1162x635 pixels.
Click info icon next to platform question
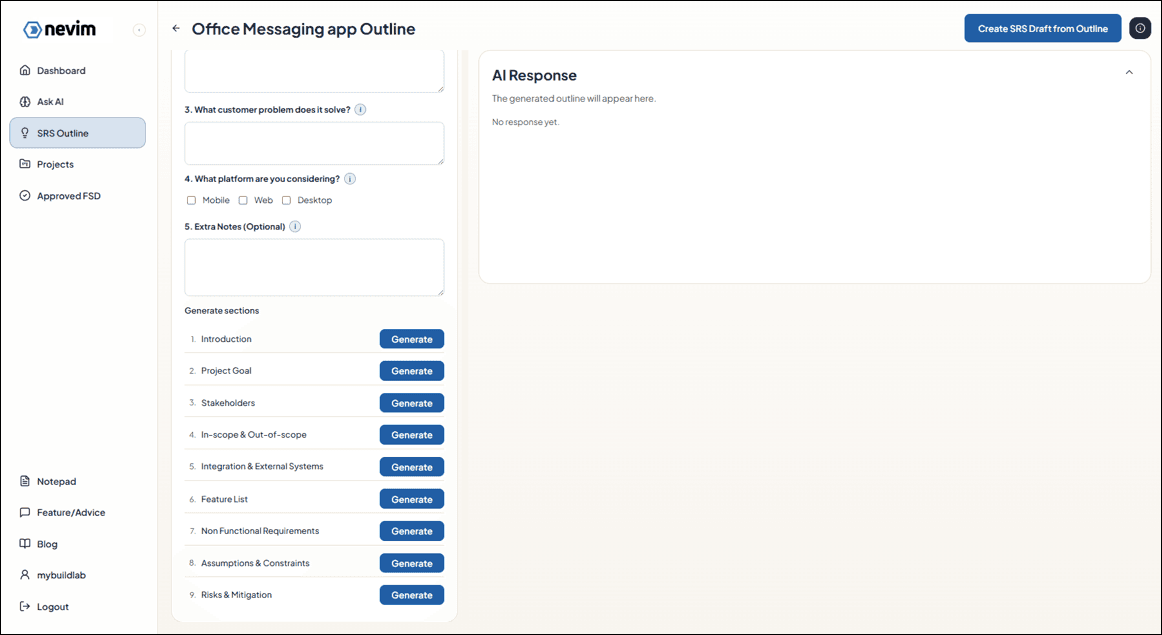(350, 179)
